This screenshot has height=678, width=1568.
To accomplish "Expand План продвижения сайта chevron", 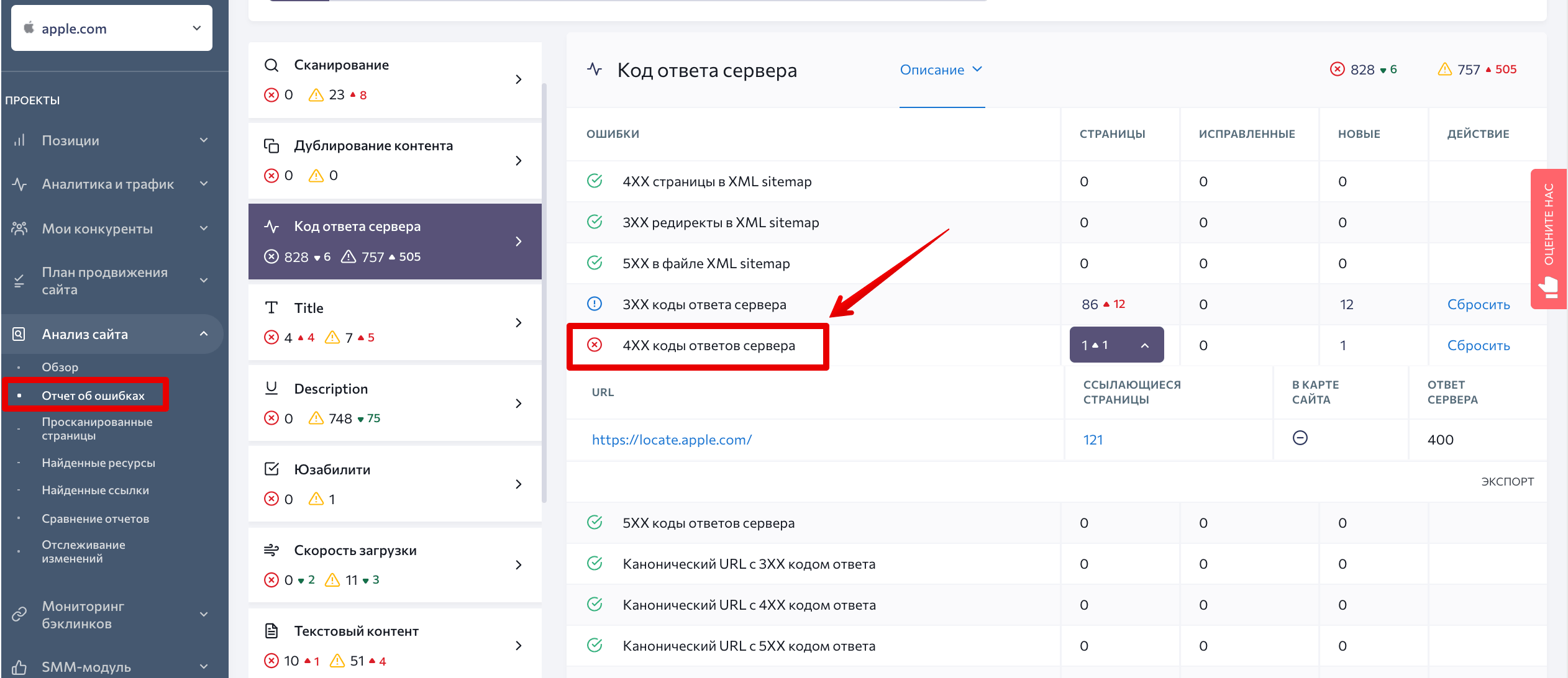I will (x=204, y=281).
